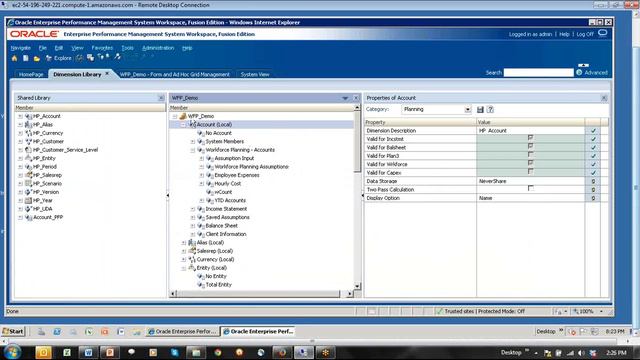Select HP_Customer_Service_Level in Shared Library
Viewport: 640px width, 360px height.
(x=65, y=150)
